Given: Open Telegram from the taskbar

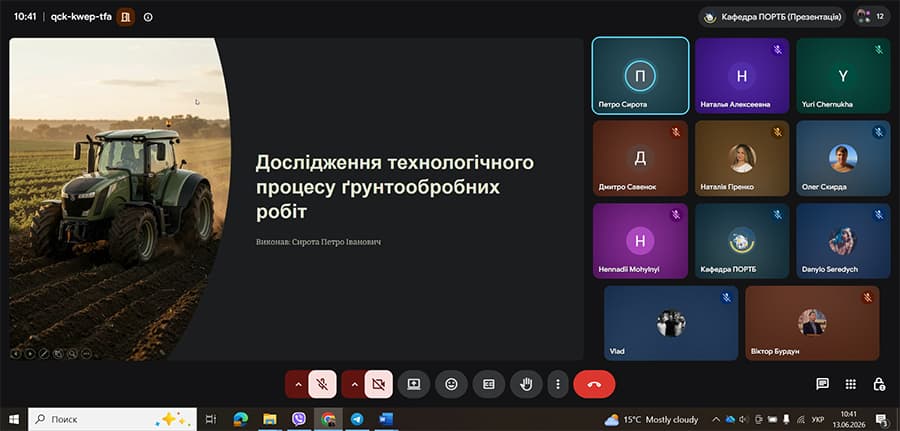Looking at the screenshot, I should [x=357, y=420].
